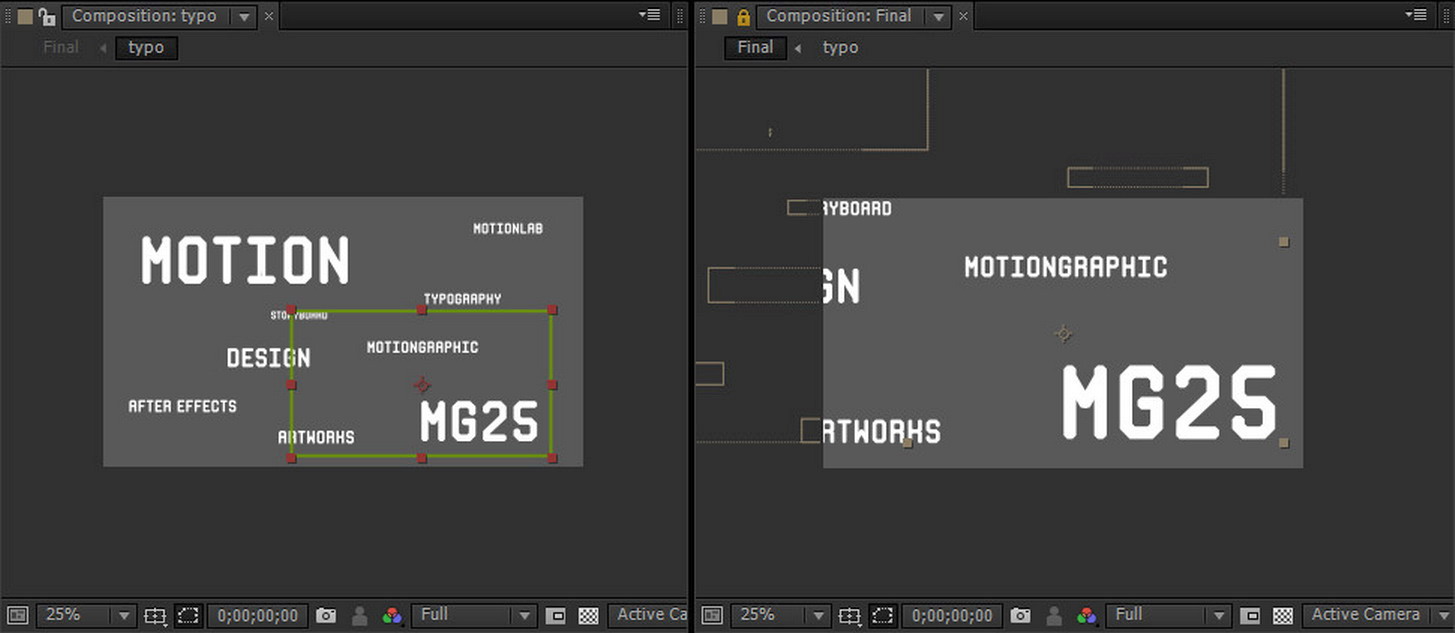Open Composition: Final viewer dropdown

coord(938,17)
